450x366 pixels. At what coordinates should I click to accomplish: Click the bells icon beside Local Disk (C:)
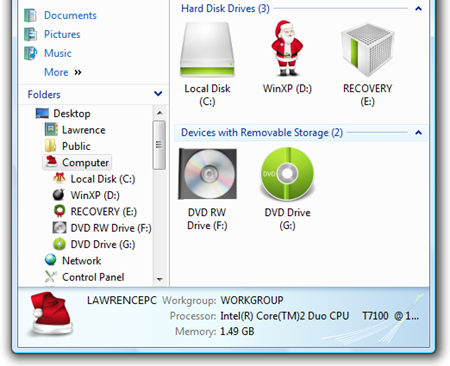tap(59, 178)
